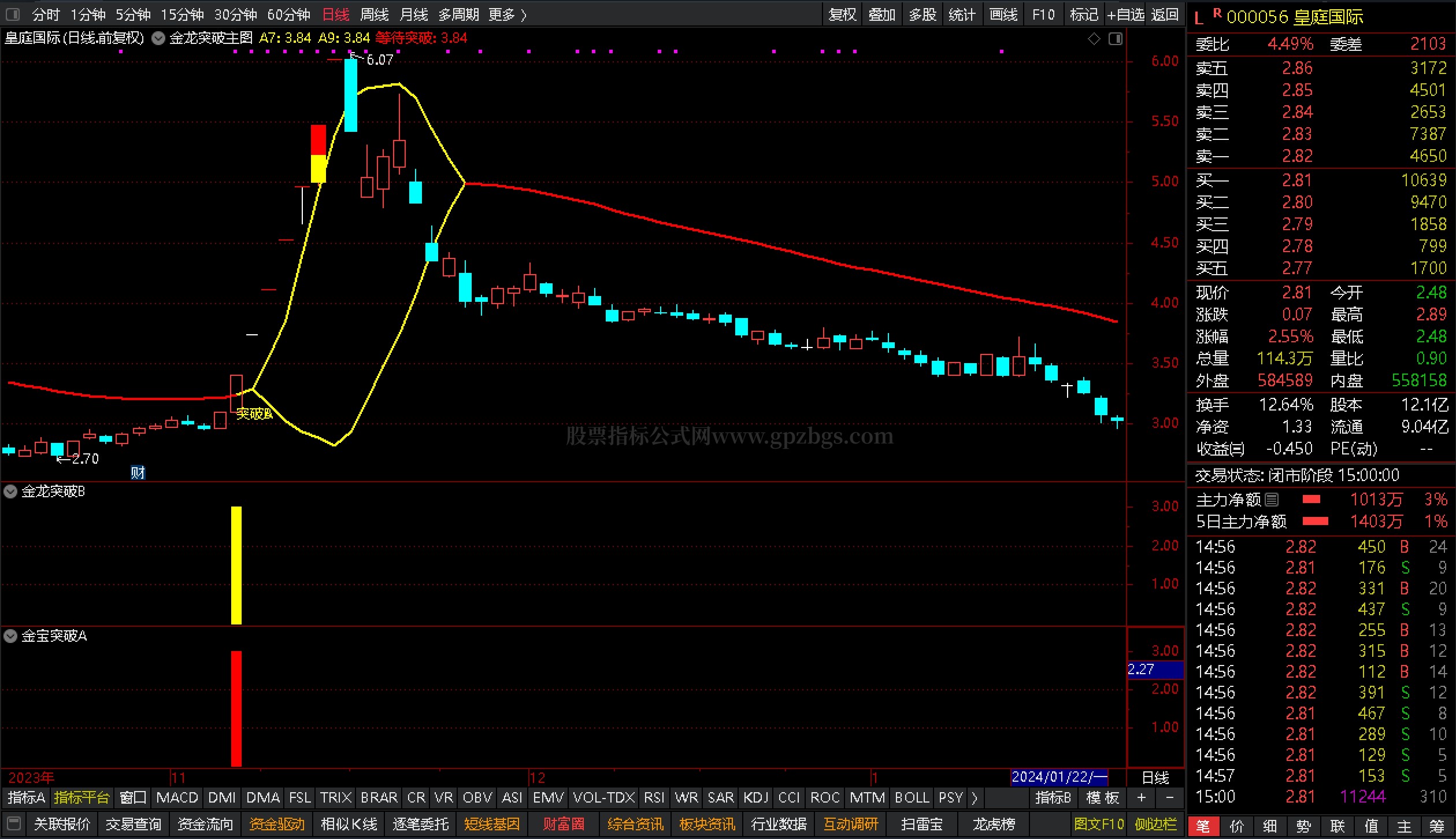Toggle the 侧边栏 sidebar
1456x839 pixels.
click(1156, 823)
